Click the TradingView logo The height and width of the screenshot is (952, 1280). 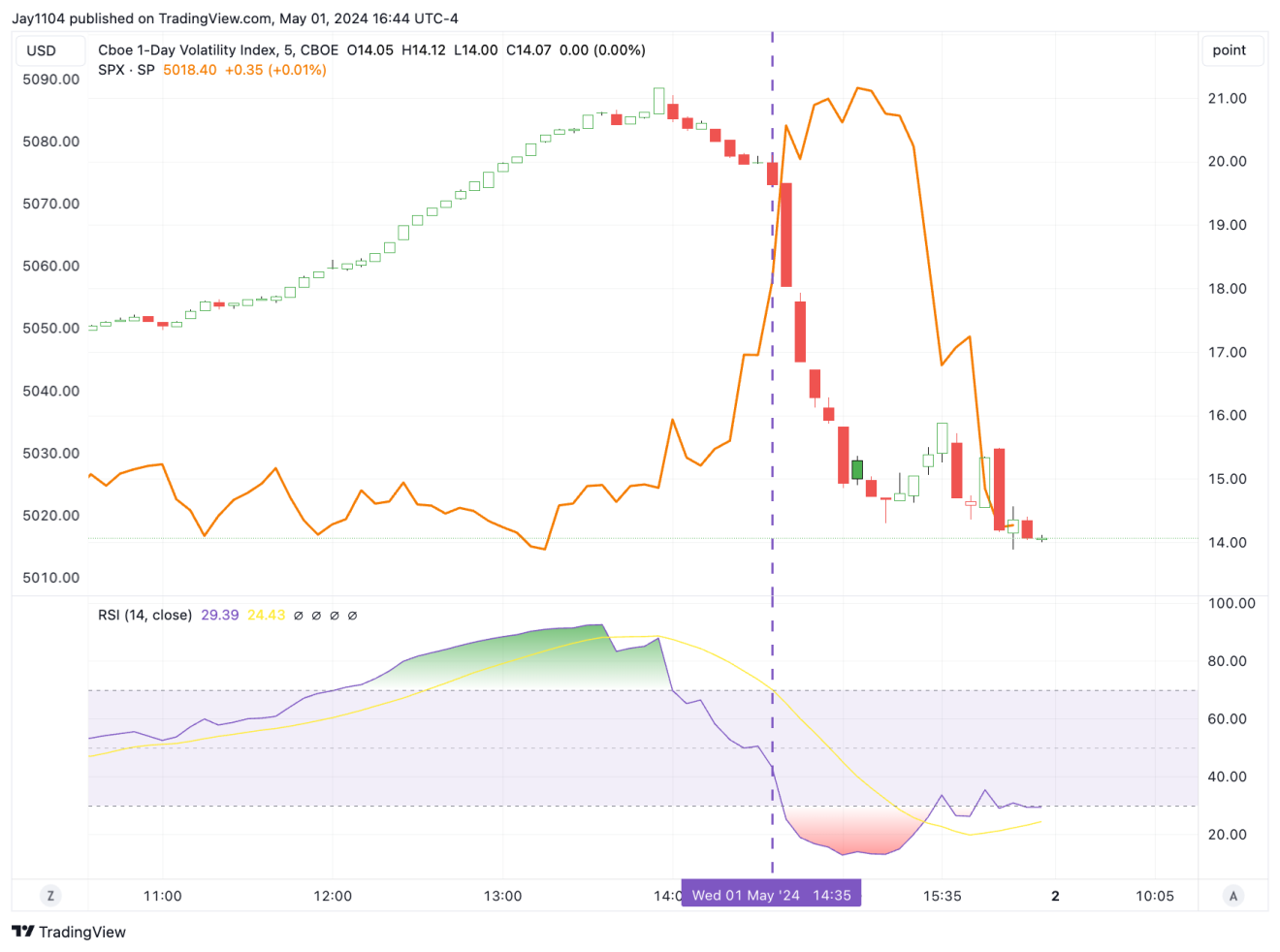tap(69, 932)
